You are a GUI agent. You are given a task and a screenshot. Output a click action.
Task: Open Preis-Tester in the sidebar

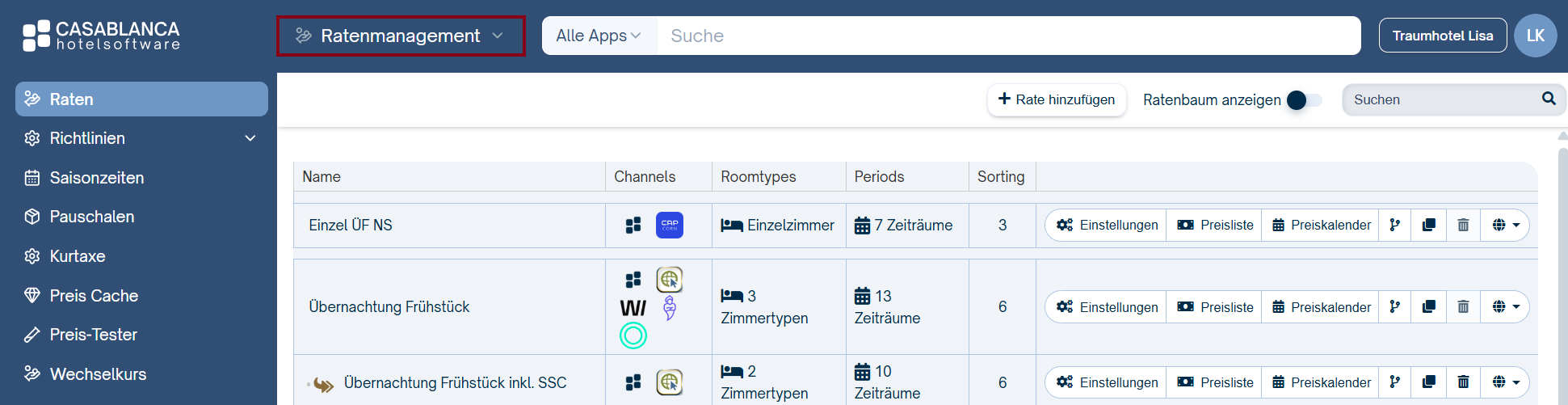pyautogui.click(x=141, y=335)
